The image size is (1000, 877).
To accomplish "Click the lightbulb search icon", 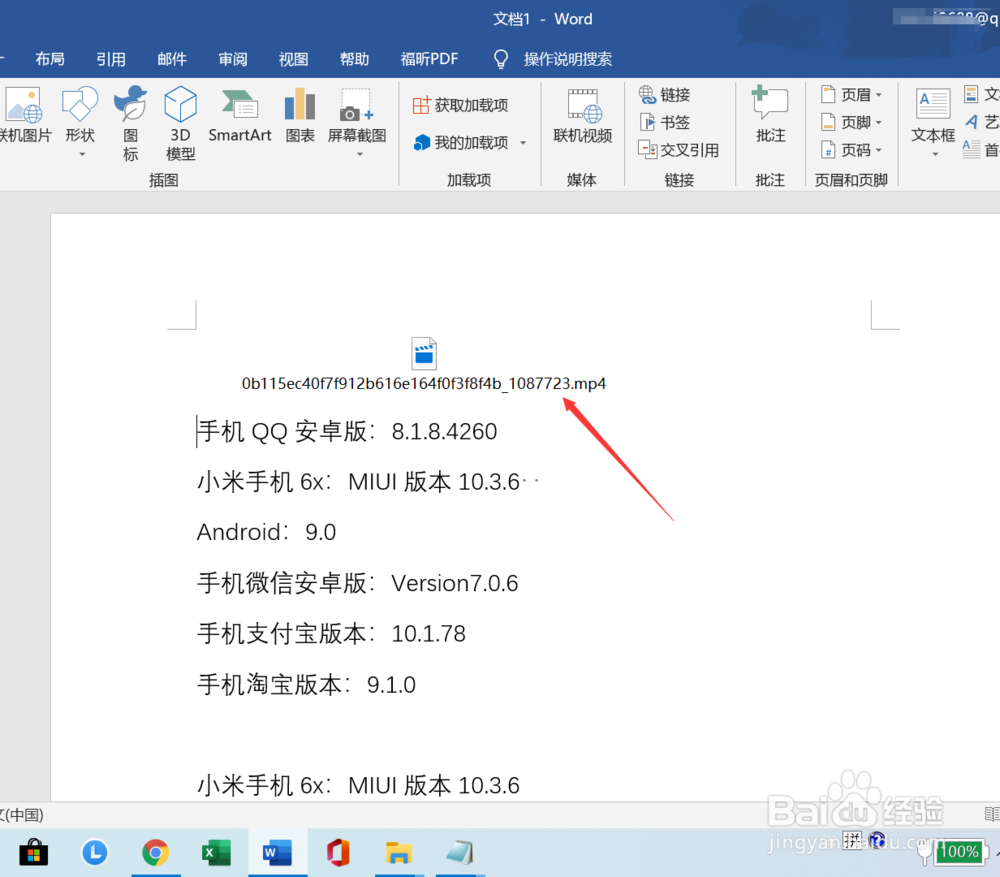I will [x=501, y=59].
